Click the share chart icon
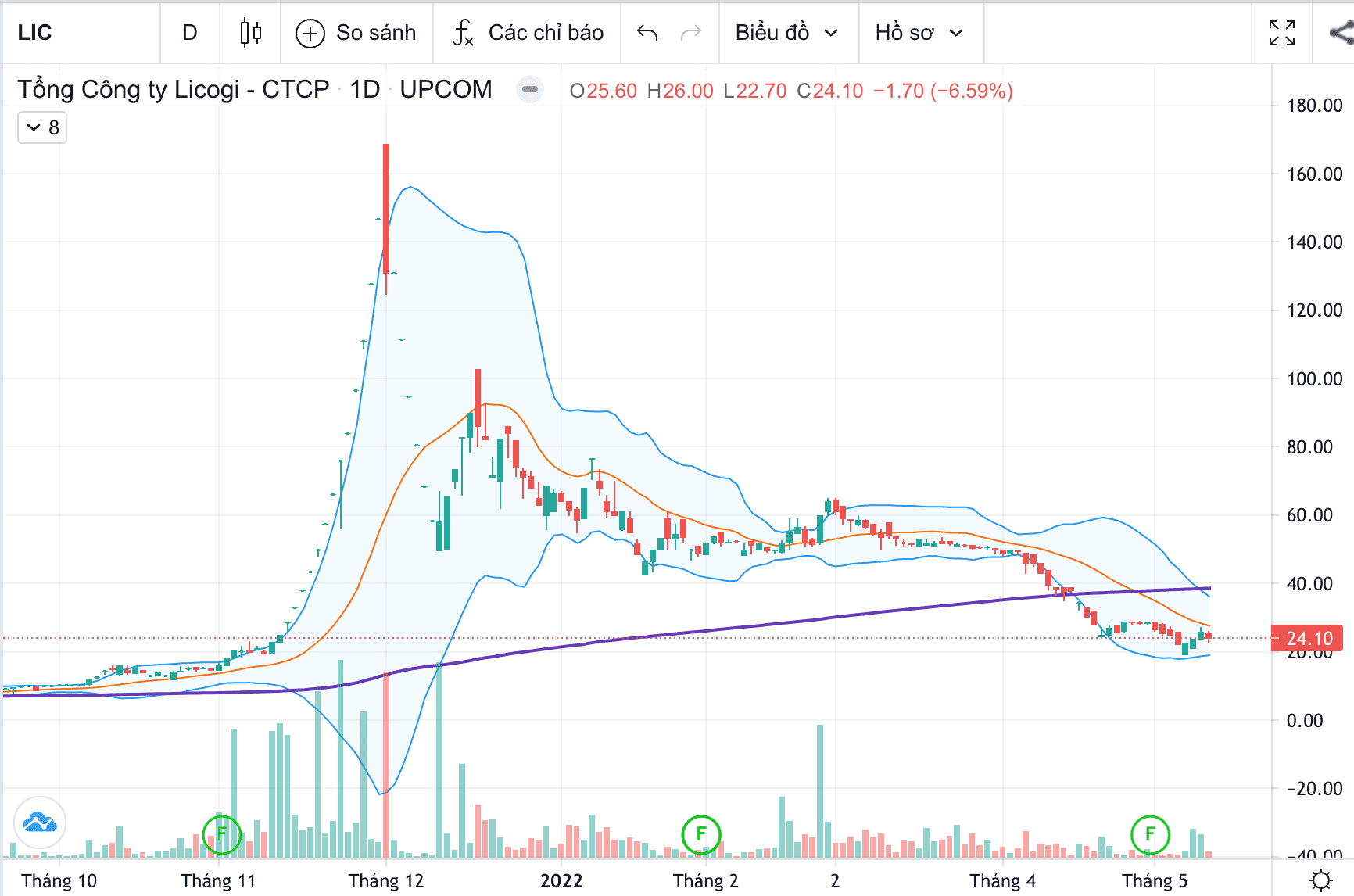The image size is (1354, 896). point(1341,33)
